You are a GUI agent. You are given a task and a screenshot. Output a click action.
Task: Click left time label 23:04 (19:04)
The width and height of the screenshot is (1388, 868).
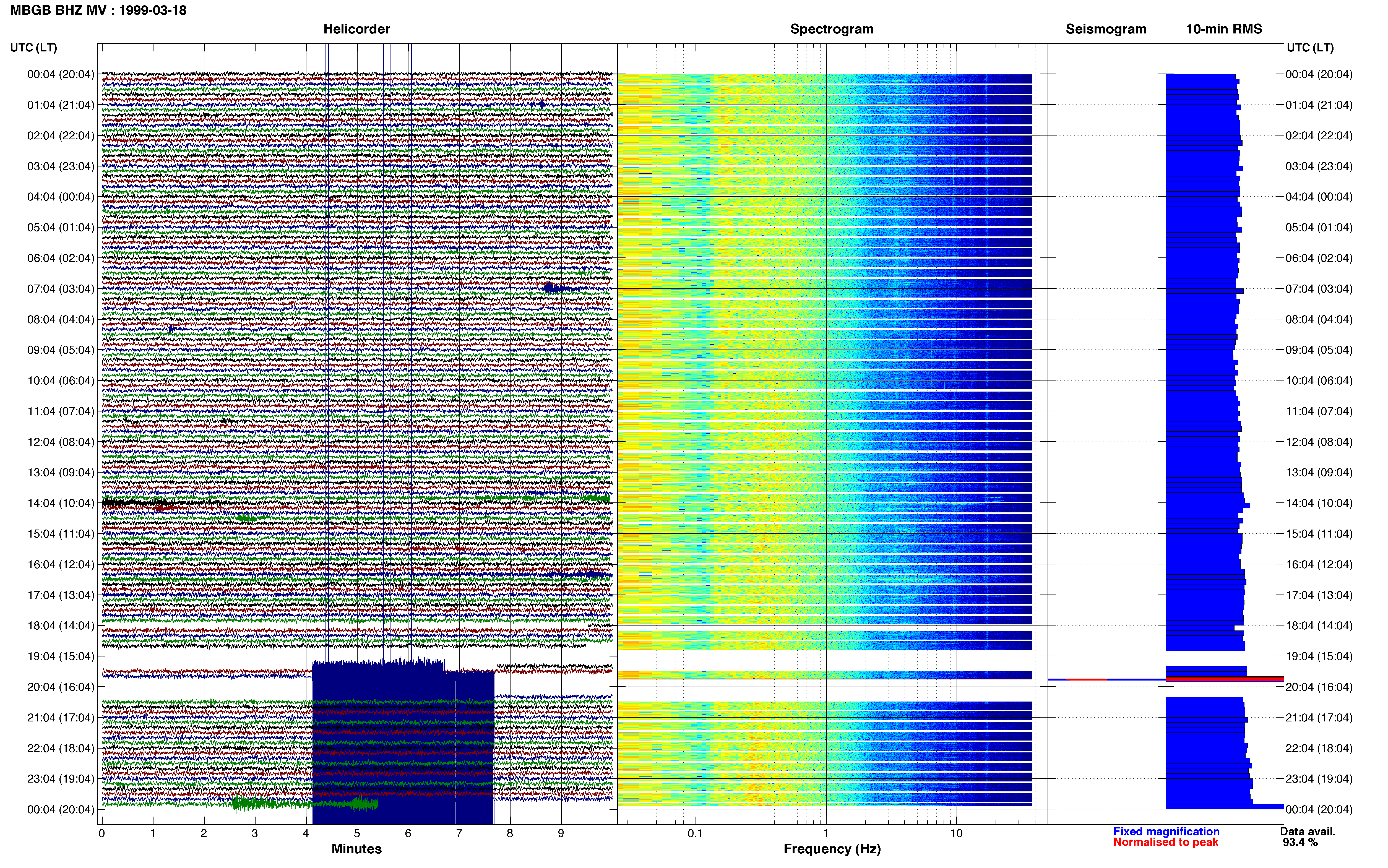coord(61,778)
